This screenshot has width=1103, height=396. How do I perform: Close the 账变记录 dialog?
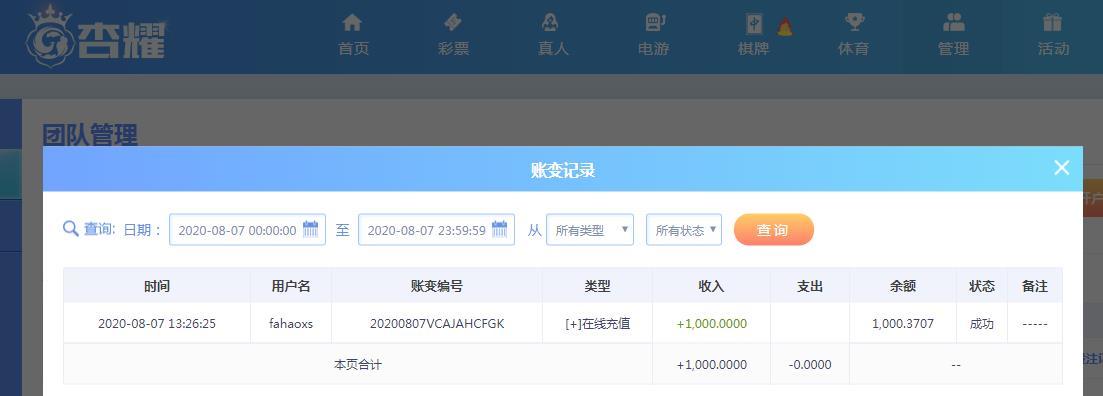tap(1061, 167)
